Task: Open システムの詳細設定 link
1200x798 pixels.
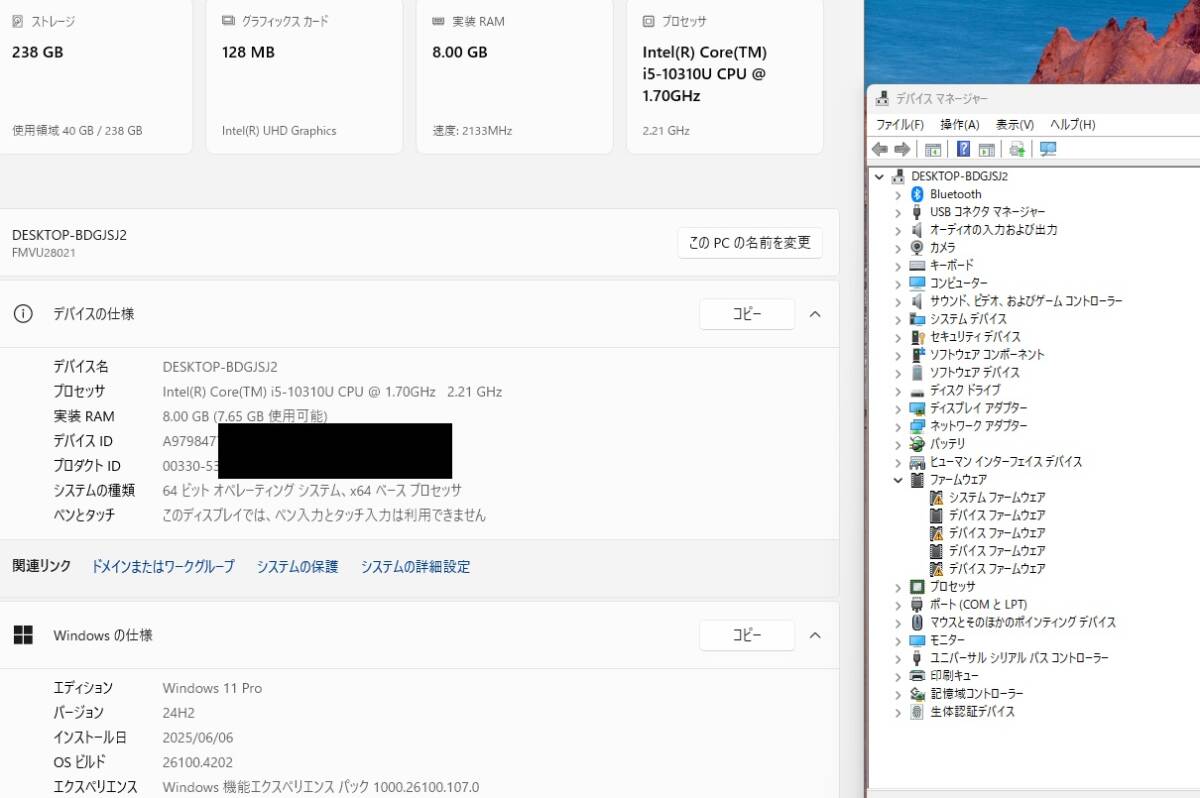Action: pyautogui.click(x=415, y=567)
